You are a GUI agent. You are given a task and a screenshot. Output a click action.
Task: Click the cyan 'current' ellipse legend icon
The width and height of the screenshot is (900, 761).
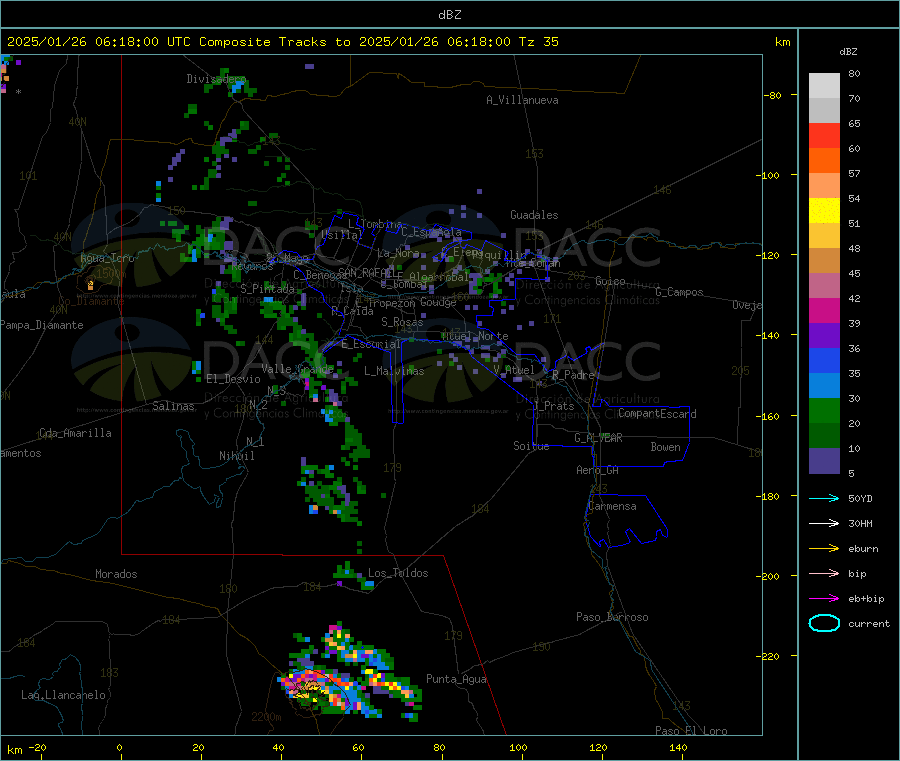point(824,623)
